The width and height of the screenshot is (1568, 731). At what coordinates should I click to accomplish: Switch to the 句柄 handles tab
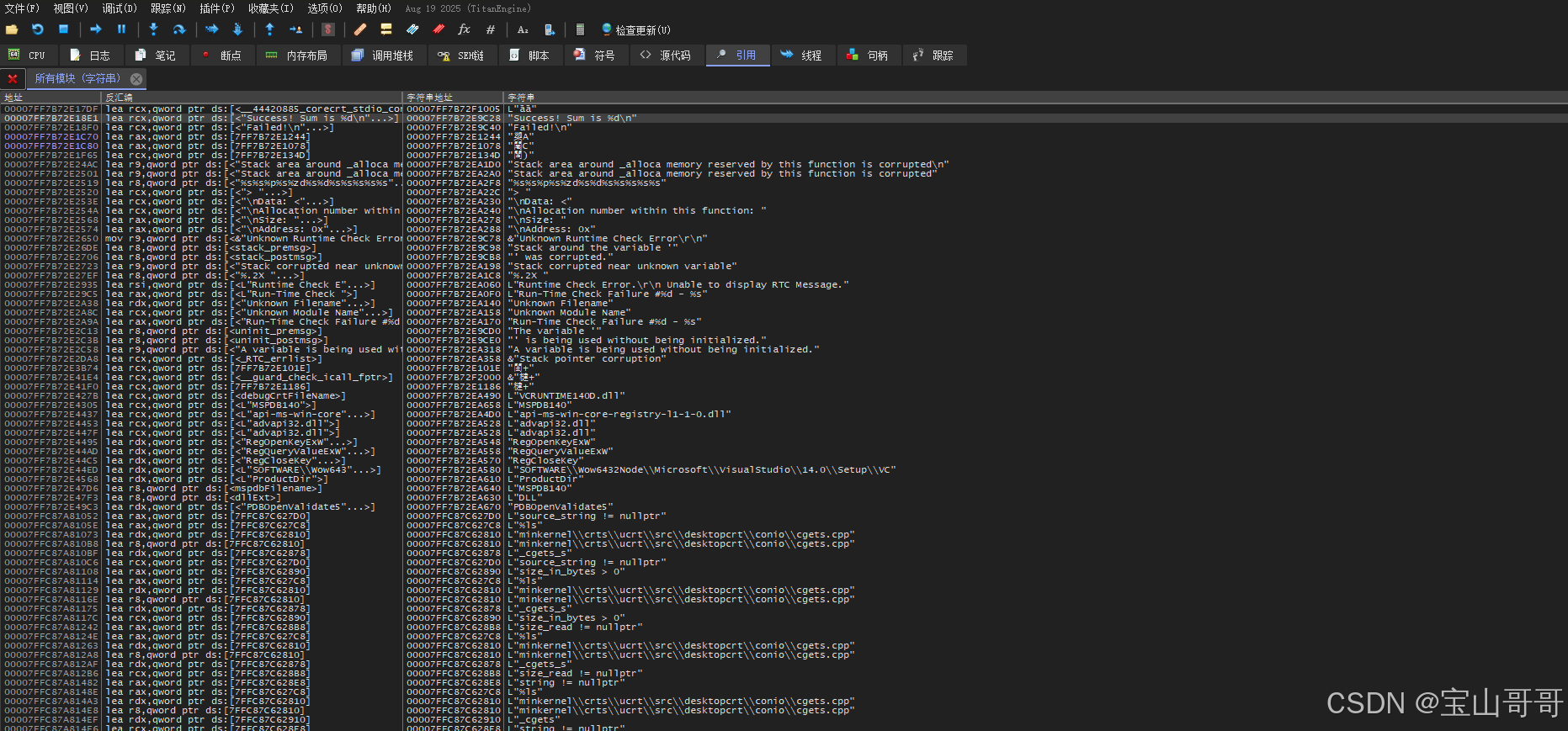click(x=869, y=56)
